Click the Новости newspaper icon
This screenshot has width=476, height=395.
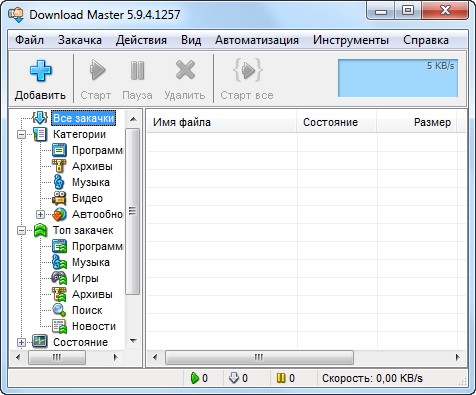(59, 326)
